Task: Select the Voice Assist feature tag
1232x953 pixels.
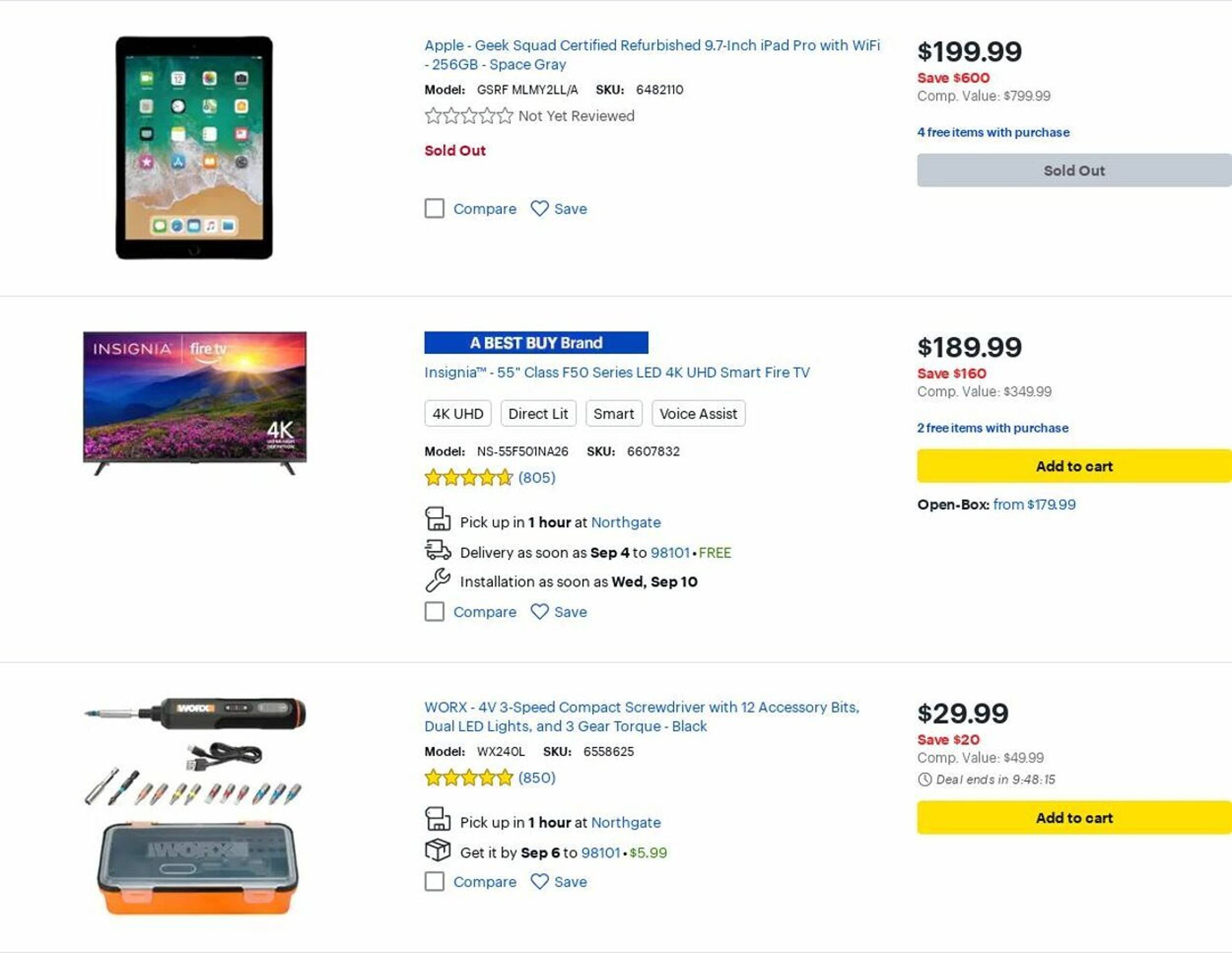Action: coord(698,414)
